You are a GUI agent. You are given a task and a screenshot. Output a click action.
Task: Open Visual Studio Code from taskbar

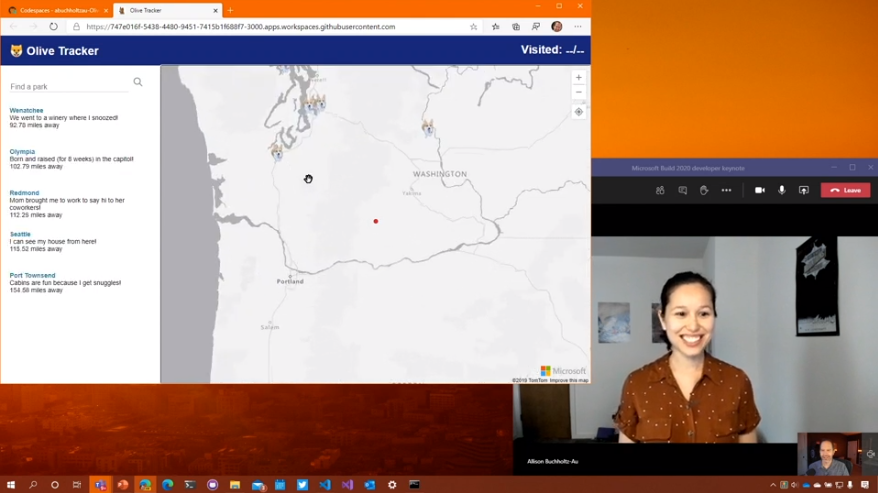[325, 485]
